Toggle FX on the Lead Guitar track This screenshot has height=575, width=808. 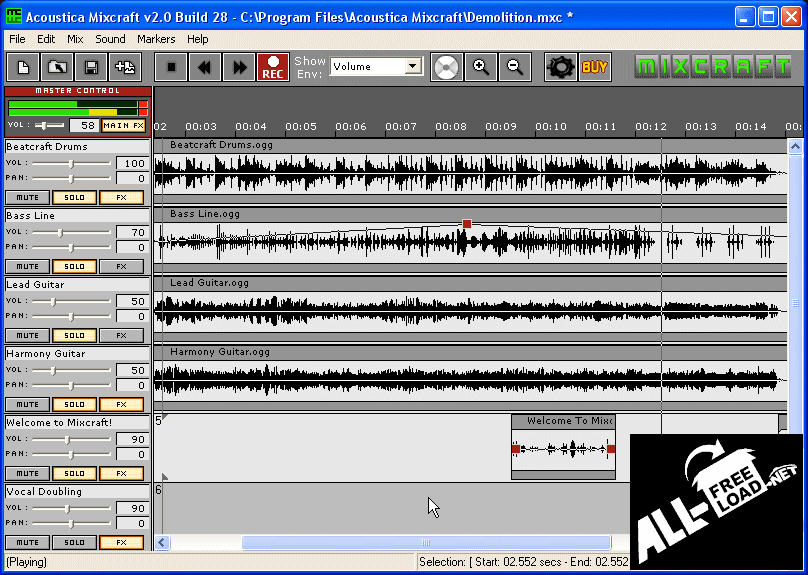coord(121,336)
